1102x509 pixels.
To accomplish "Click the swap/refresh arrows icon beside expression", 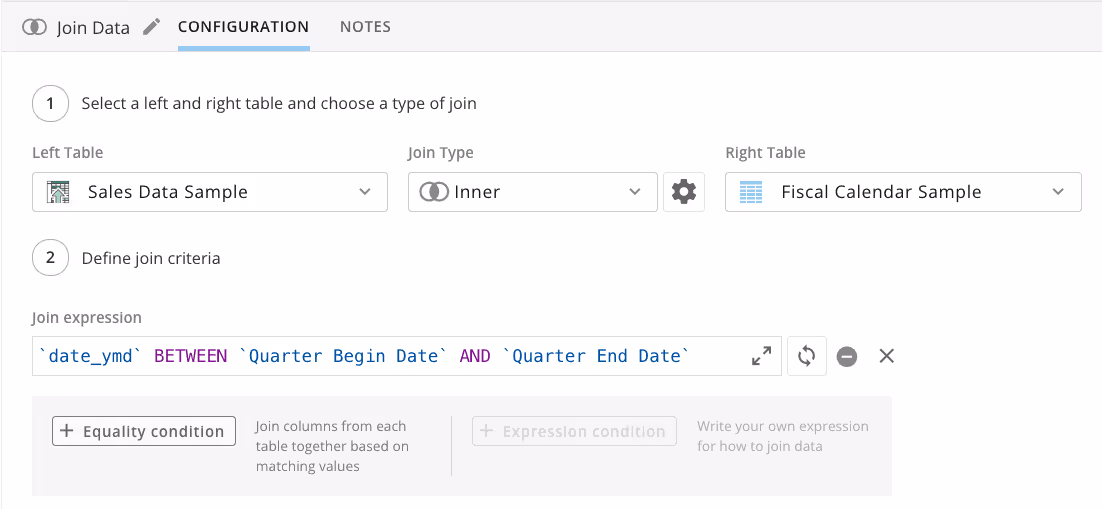I will [807, 356].
